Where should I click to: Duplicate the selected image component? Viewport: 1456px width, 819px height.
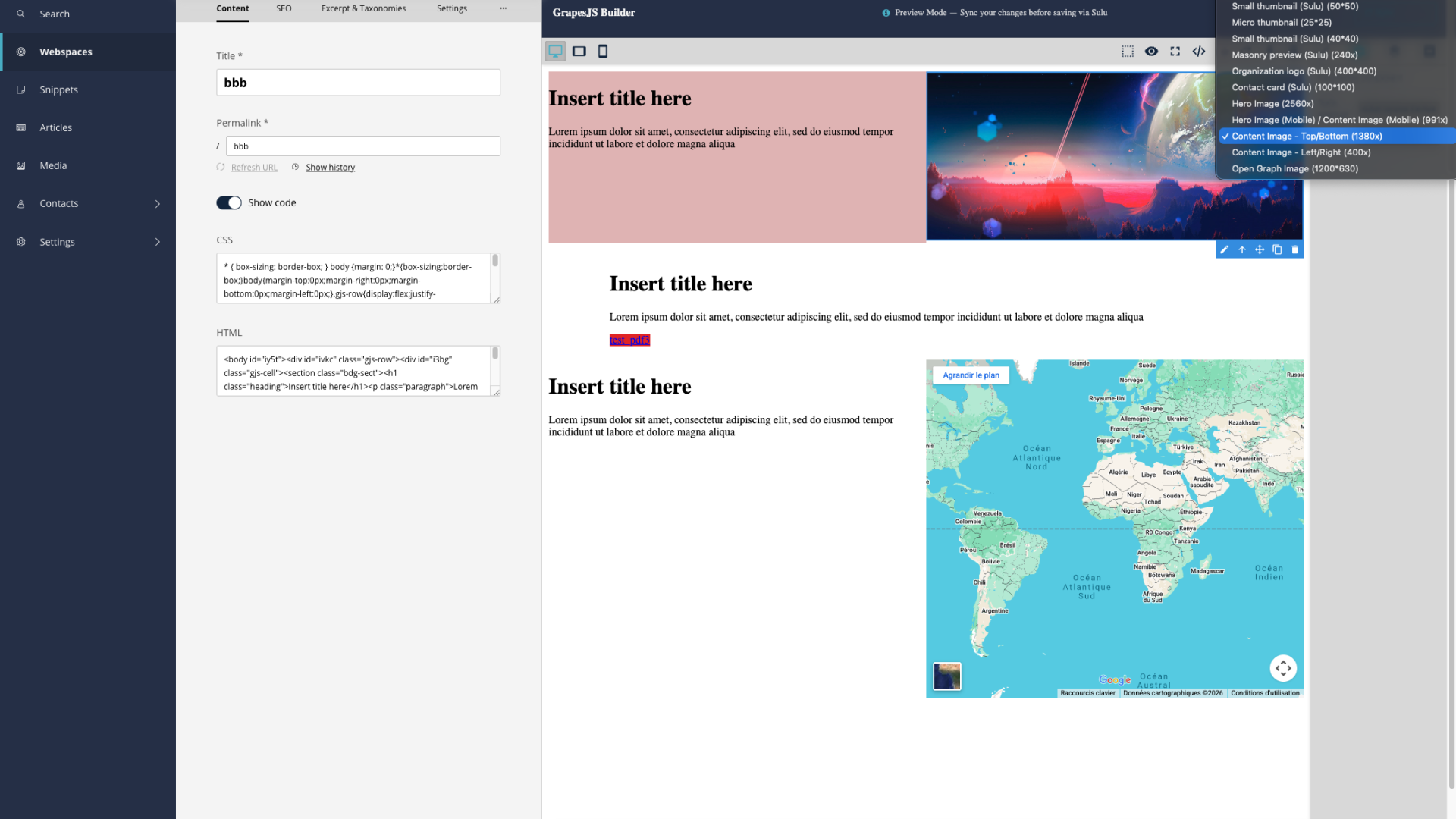[x=1277, y=249]
